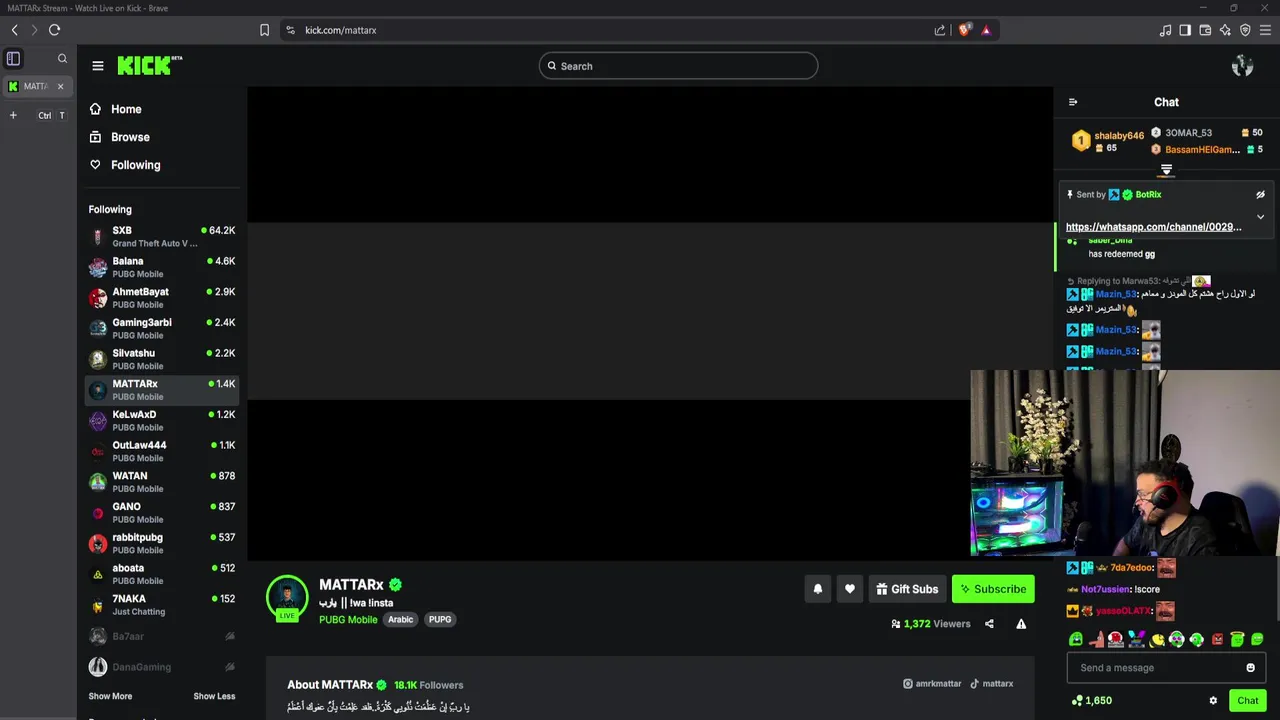Reload the page in Brave
The image size is (1280, 720).
(54, 30)
